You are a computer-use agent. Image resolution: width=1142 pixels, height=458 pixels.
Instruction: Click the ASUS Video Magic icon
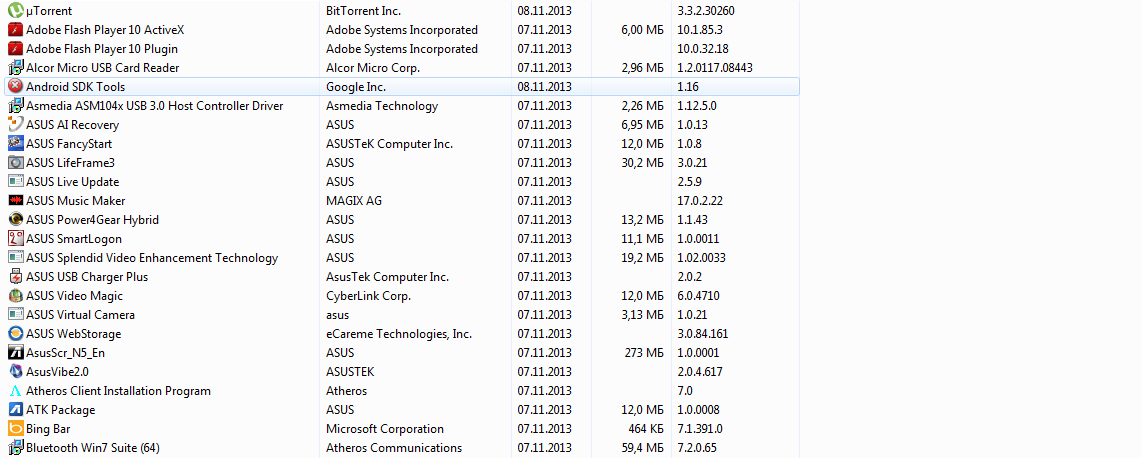(x=15, y=296)
